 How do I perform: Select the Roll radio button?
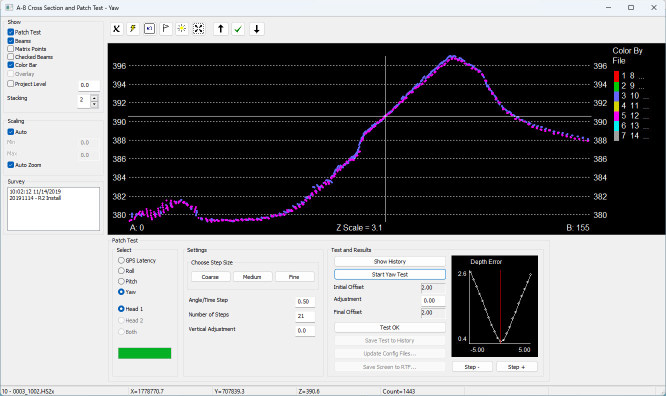tap(121, 271)
